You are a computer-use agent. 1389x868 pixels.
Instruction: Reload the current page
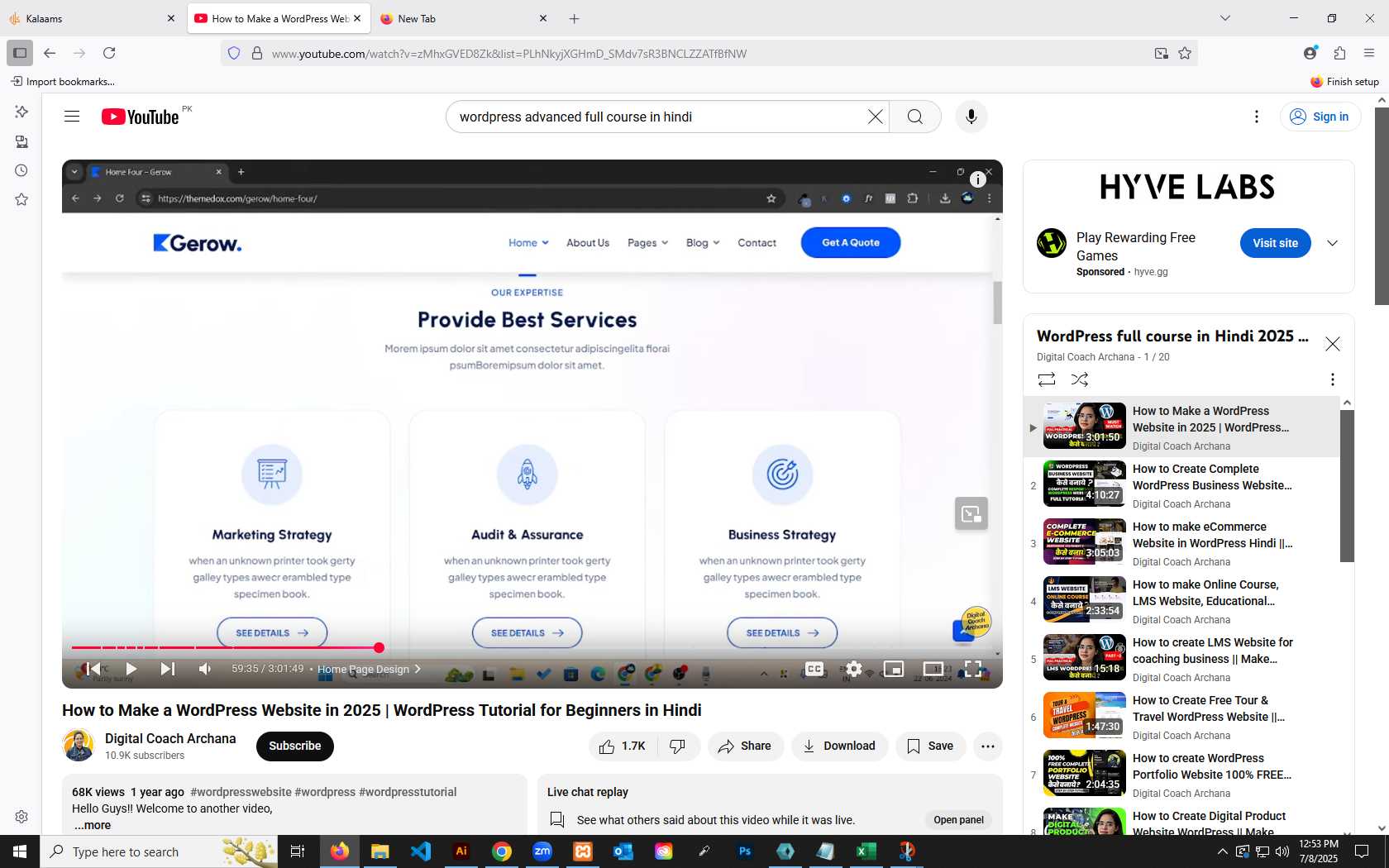click(x=109, y=53)
